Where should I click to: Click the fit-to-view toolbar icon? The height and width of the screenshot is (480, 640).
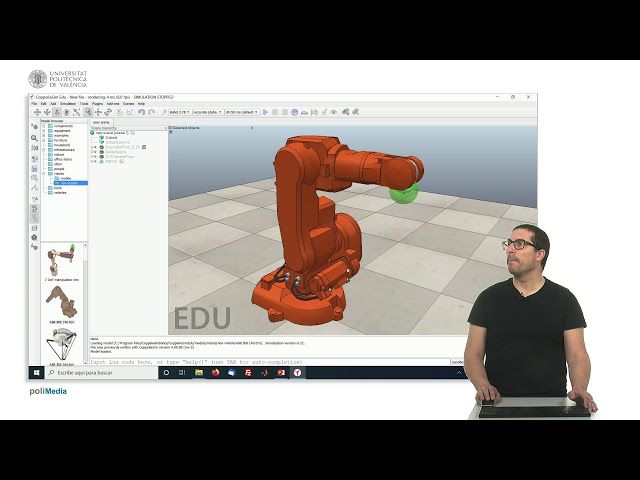click(76, 112)
